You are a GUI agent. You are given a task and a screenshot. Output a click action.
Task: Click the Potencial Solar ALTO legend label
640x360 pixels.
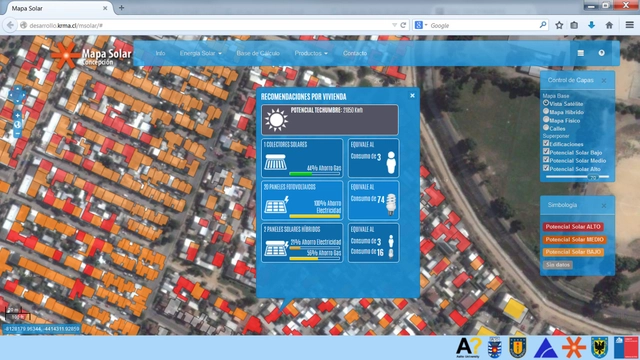[573, 227]
